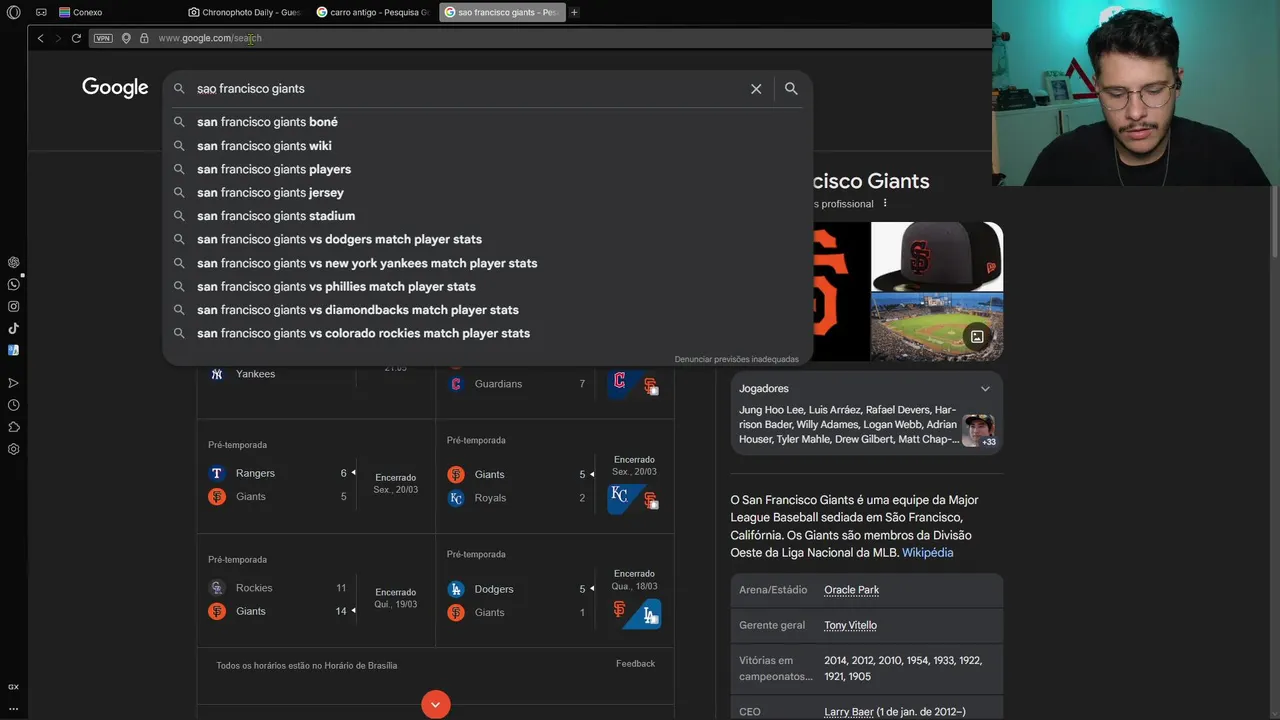Open more images icon on stadium photo

(x=977, y=336)
